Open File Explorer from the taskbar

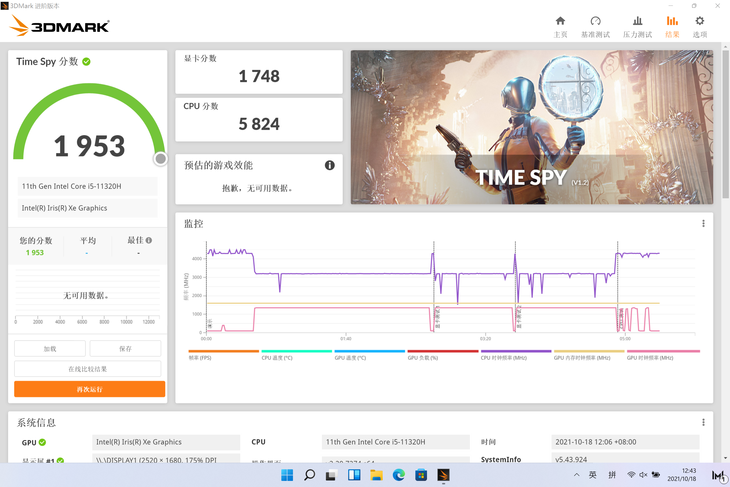point(376,475)
